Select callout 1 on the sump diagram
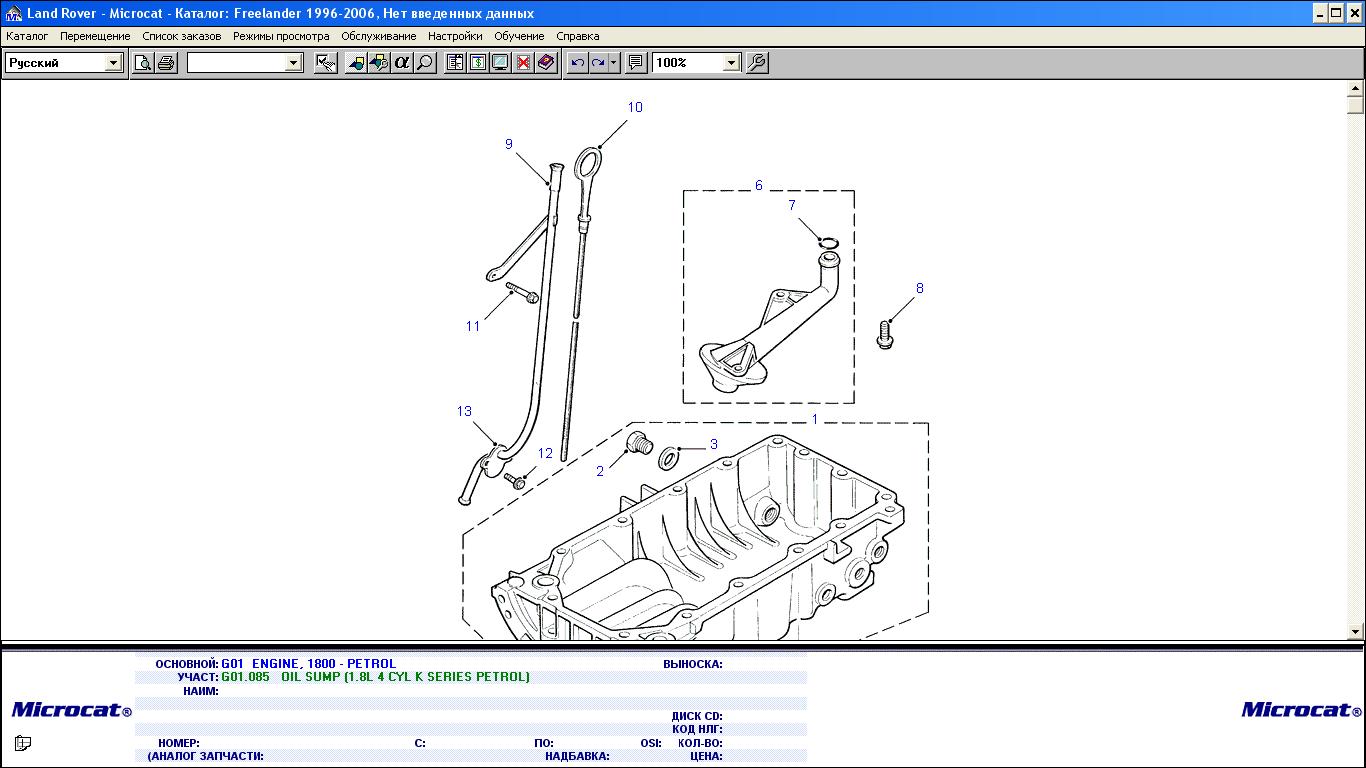This screenshot has height=768, width=1366. pos(815,419)
